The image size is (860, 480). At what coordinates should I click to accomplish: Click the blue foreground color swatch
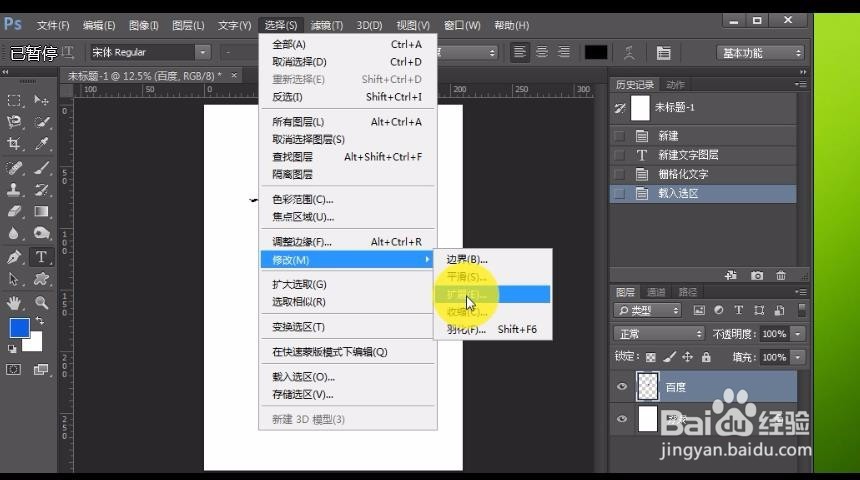[x=20, y=328]
